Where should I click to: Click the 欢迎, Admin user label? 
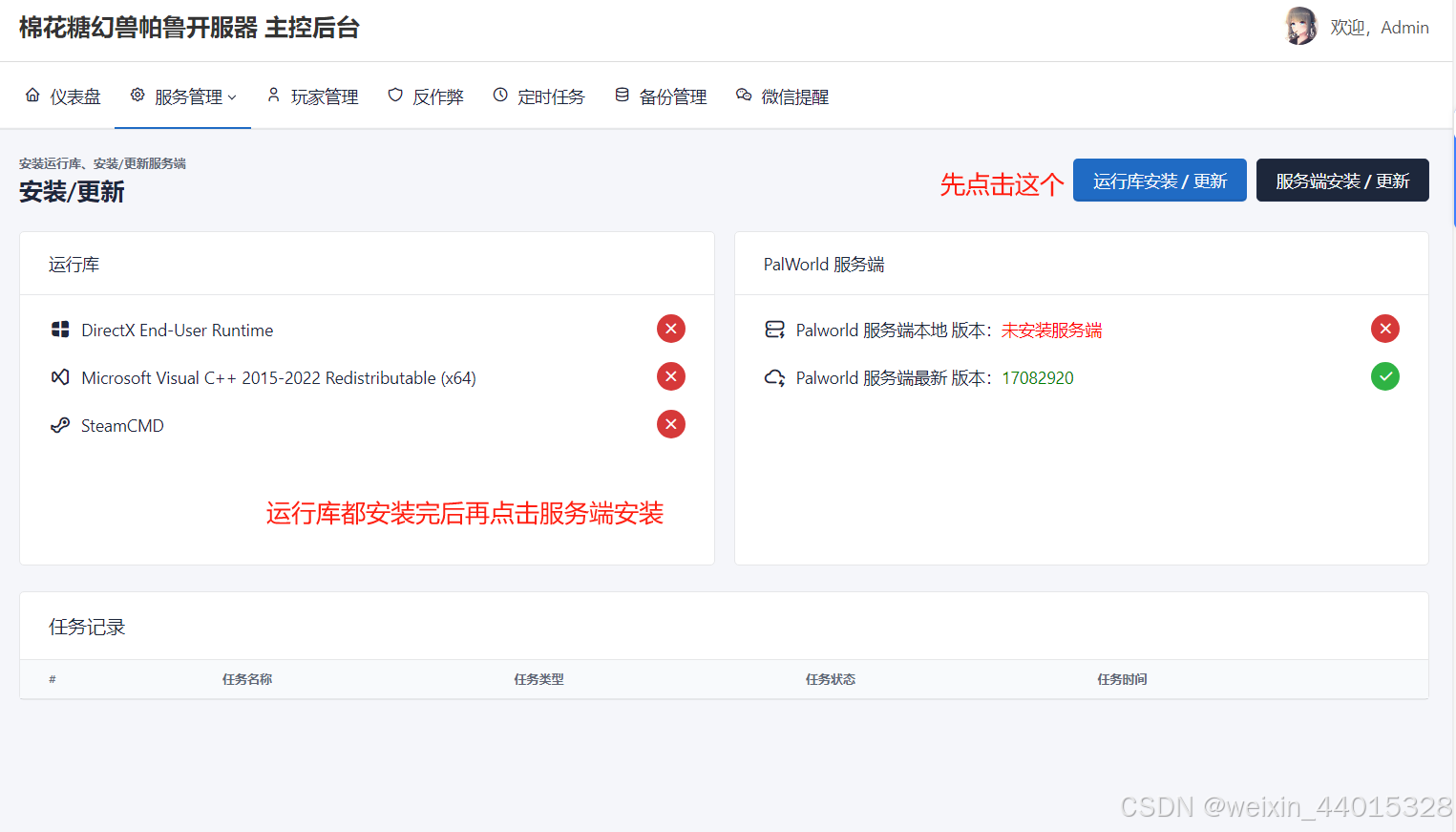tap(1380, 28)
